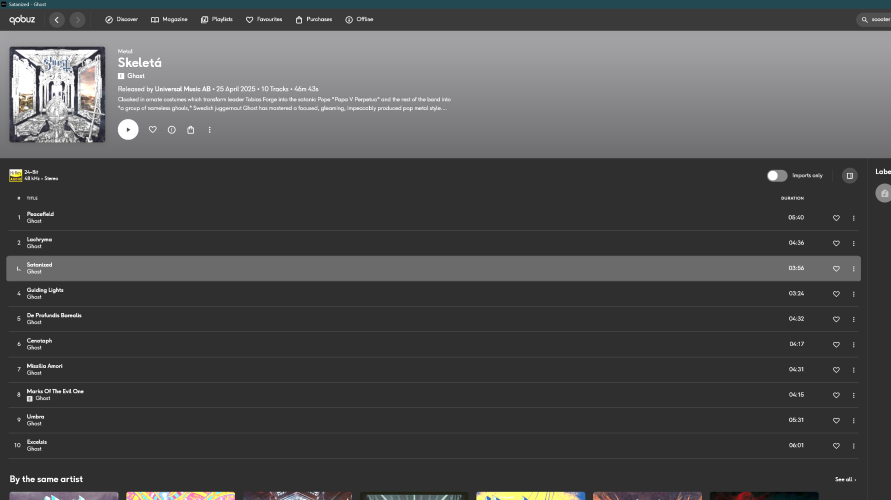Click See all for same artist albums
Viewport: 891px width, 500px height.
click(x=845, y=480)
